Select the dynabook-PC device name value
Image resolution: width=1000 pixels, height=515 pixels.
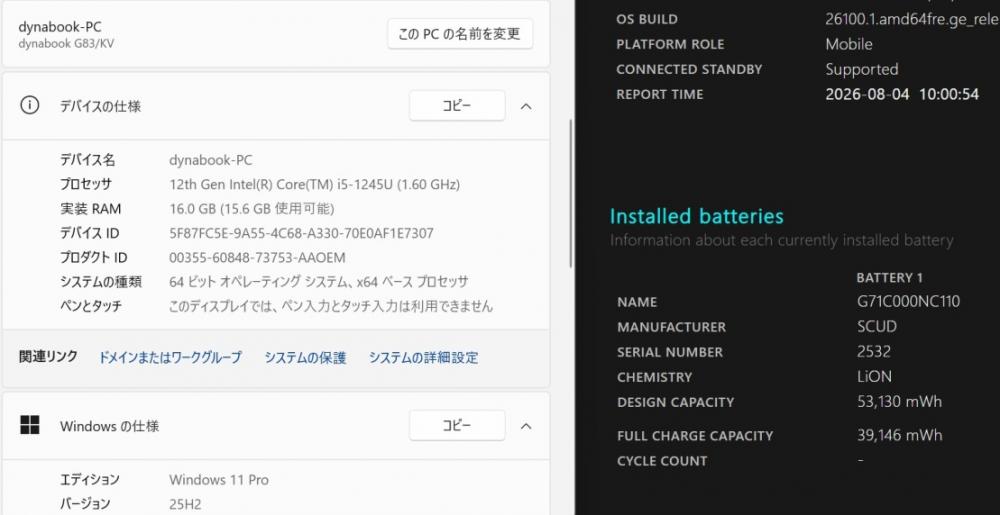pos(210,161)
